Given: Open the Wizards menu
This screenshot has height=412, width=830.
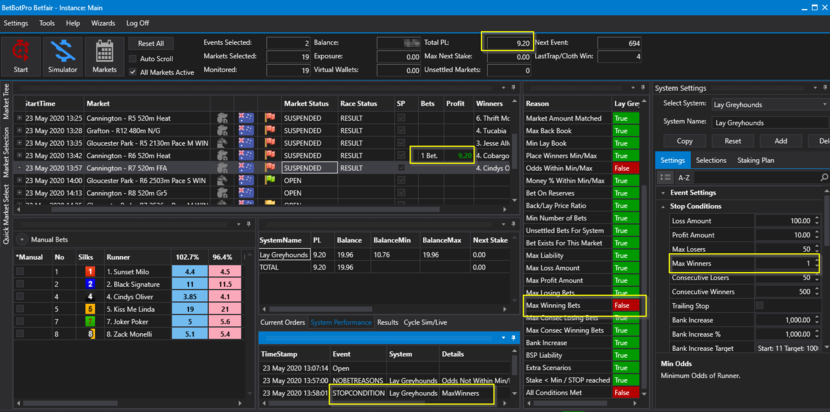Looking at the screenshot, I should [104, 22].
